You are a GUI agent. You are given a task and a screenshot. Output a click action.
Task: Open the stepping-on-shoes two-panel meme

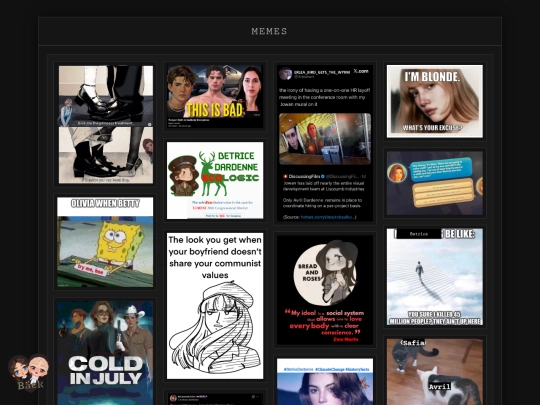pos(106,124)
